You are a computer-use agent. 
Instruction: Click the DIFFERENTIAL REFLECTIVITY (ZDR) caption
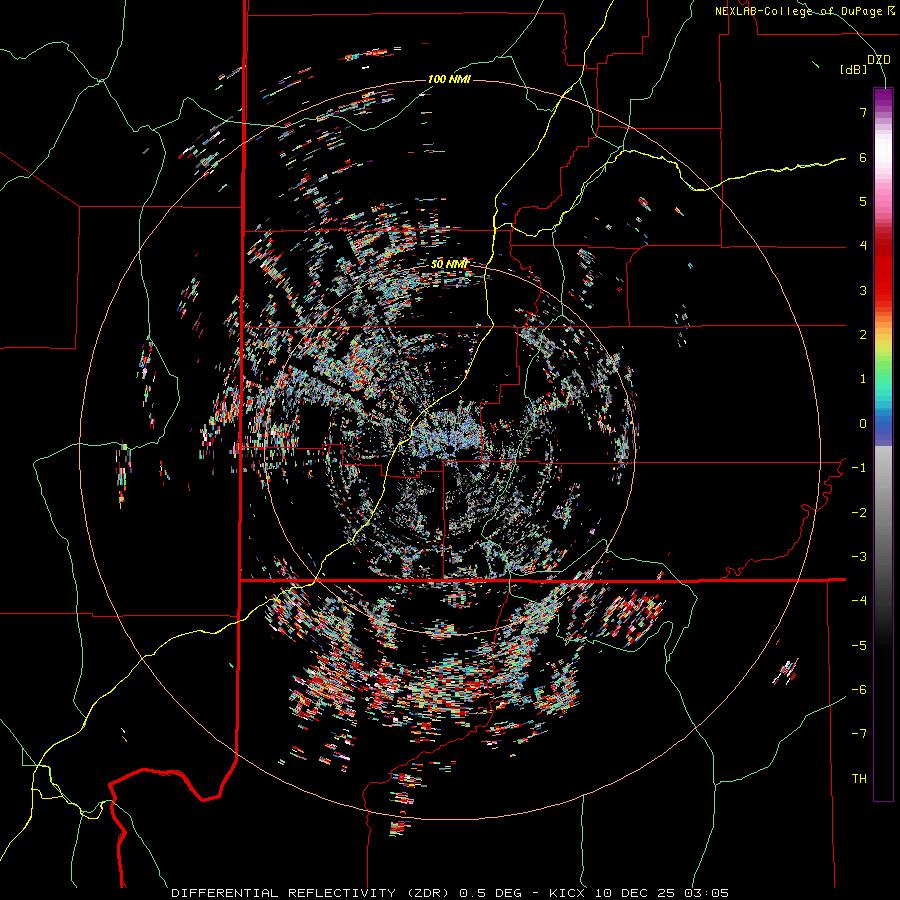click(312, 893)
